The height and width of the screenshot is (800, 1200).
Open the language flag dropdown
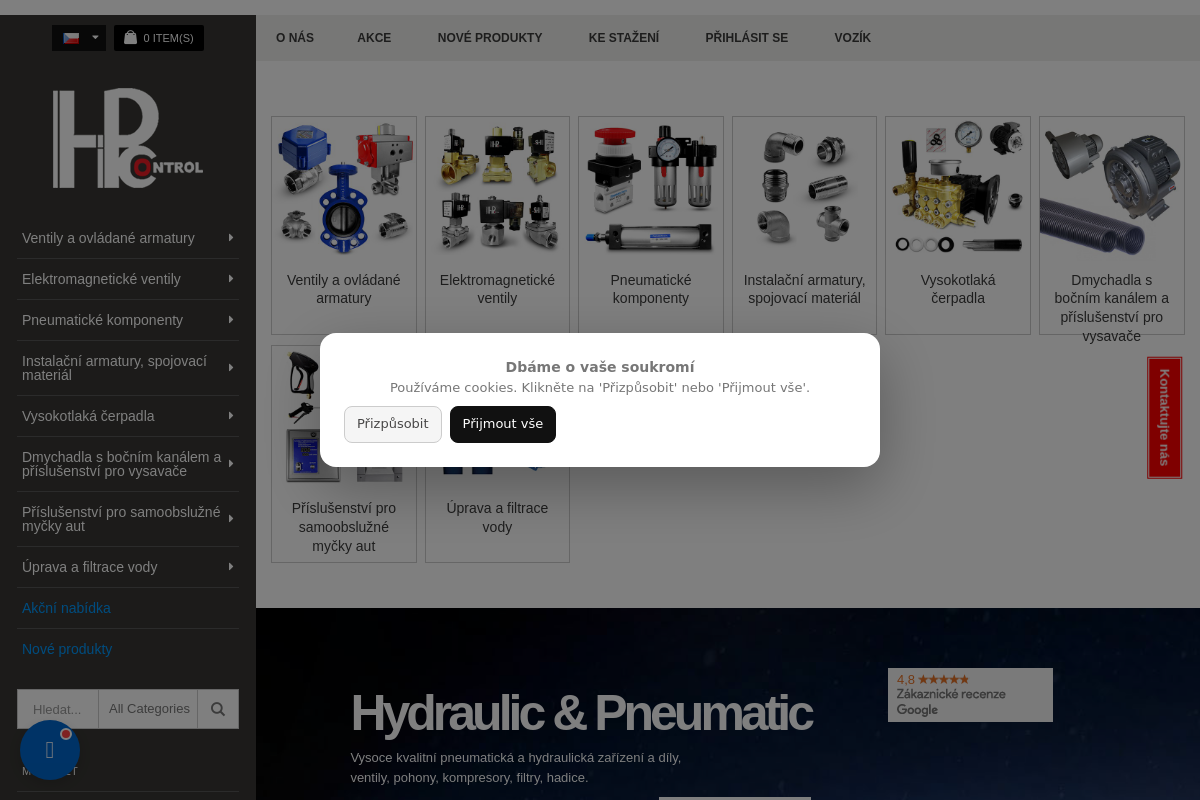pyautogui.click(x=79, y=38)
